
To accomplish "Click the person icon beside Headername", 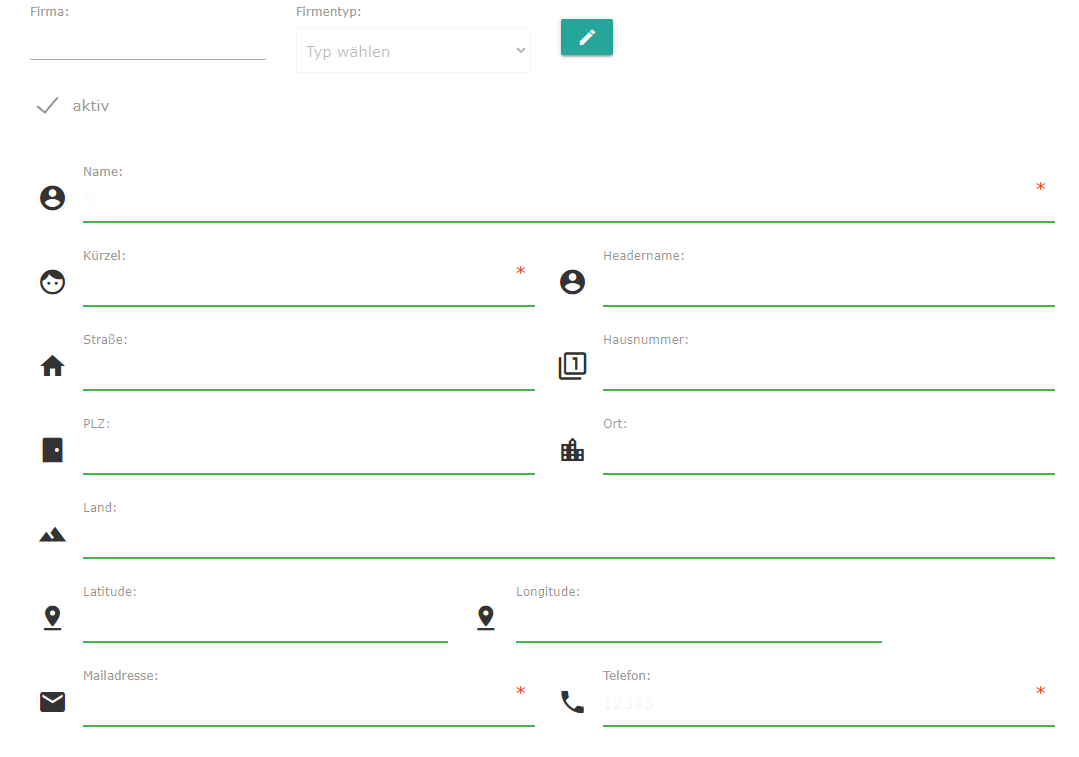I will [572, 282].
